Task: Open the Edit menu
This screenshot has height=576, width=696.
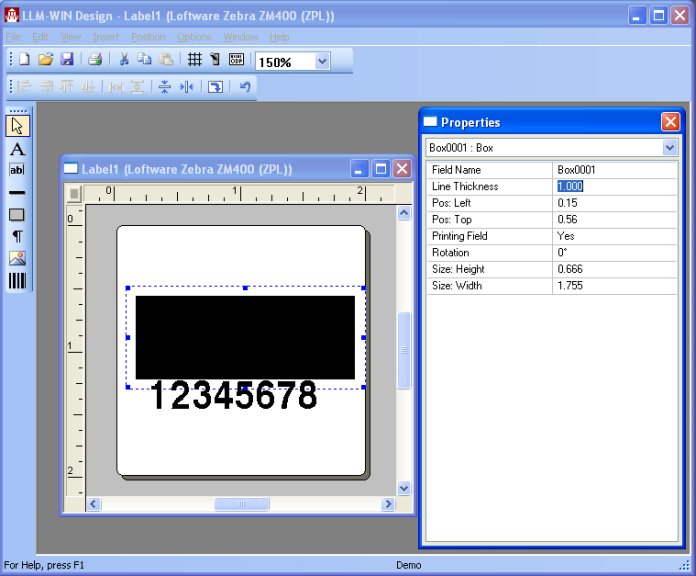Action: (40, 37)
